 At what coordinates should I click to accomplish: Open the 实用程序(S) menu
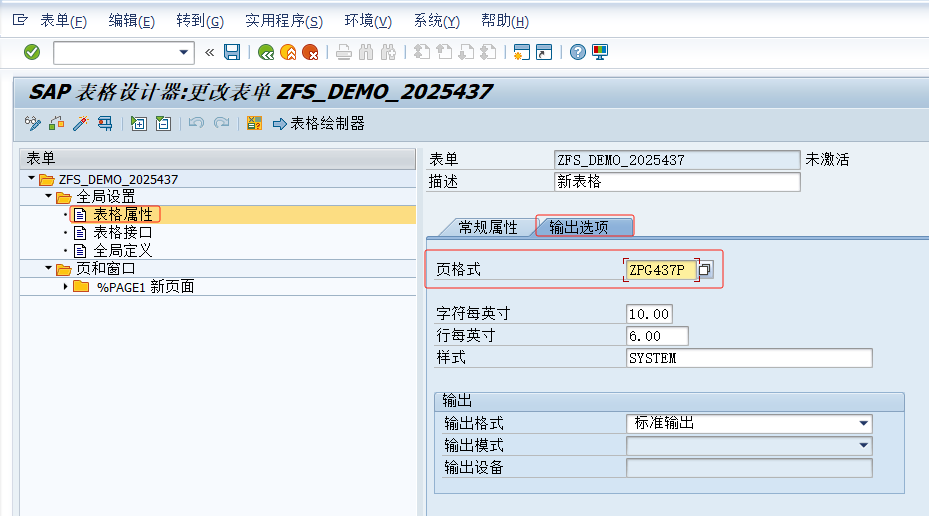[x=284, y=21]
